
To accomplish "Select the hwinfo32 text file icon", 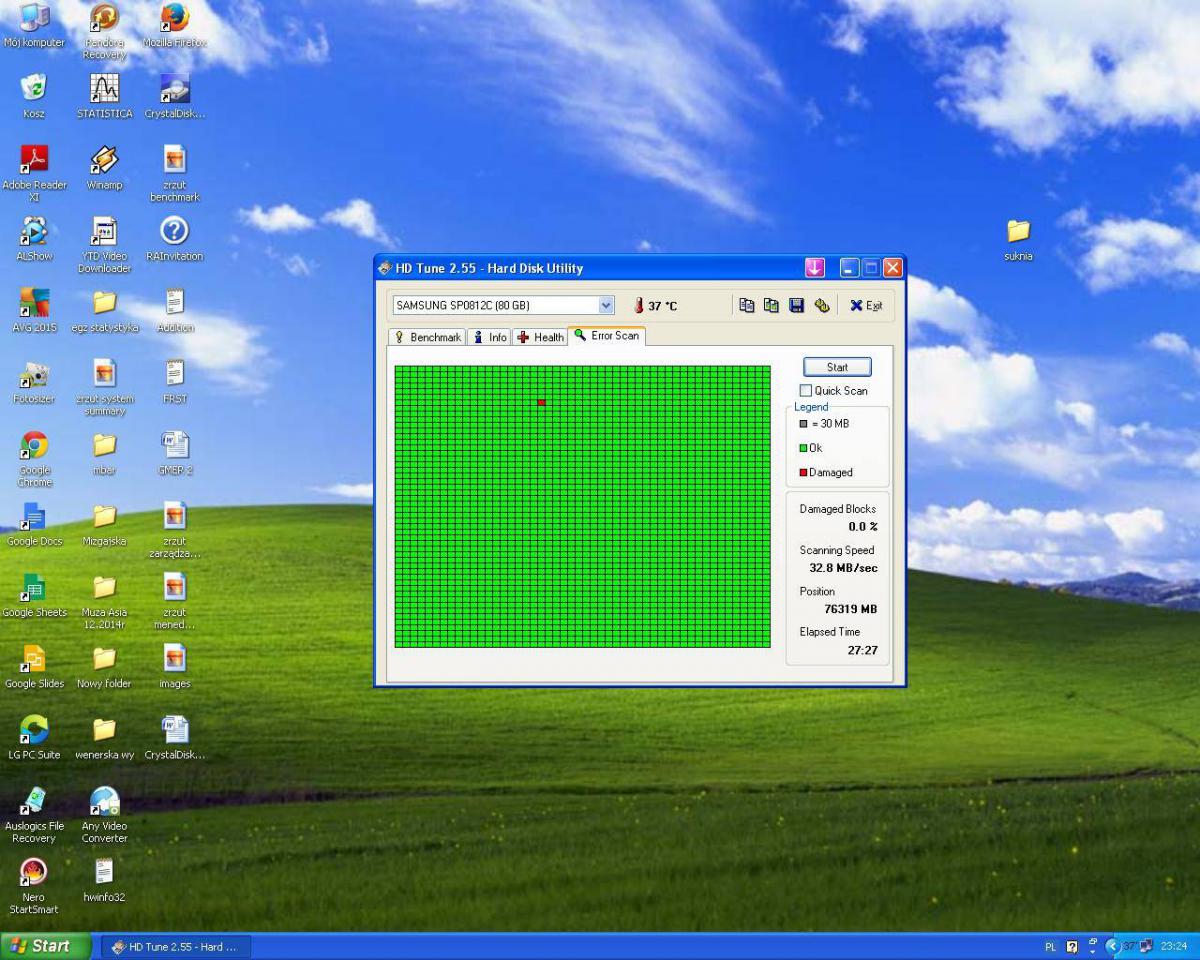I will click(104, 878).
